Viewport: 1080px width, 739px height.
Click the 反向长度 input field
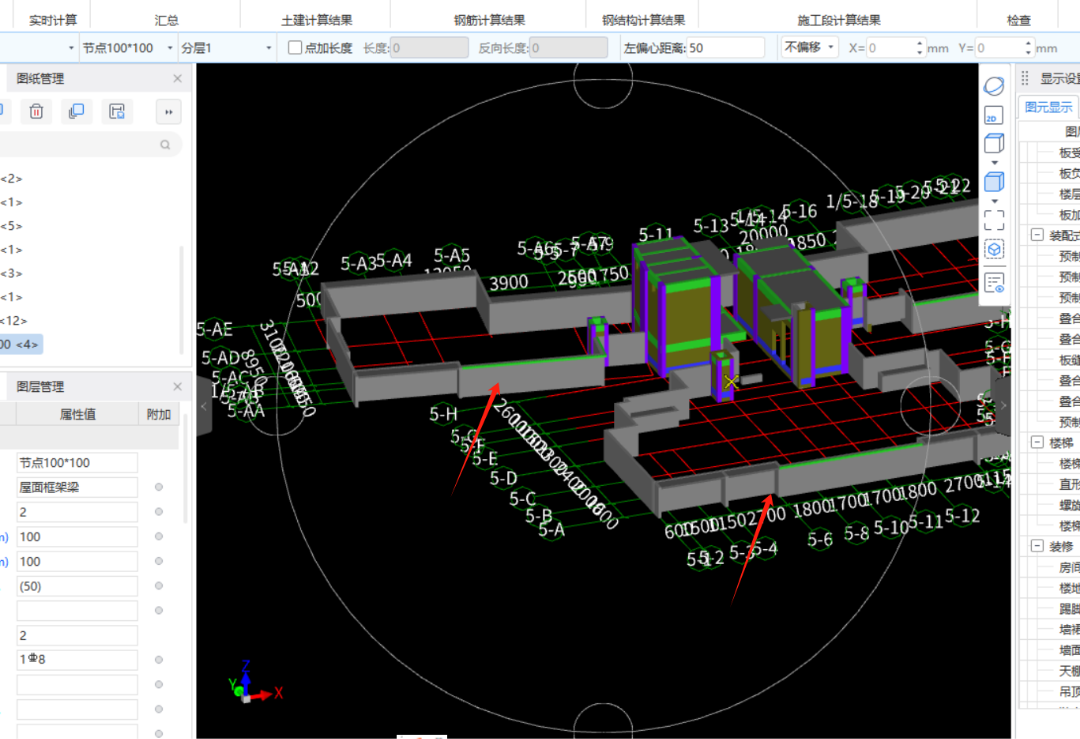[x=569, y=48]
